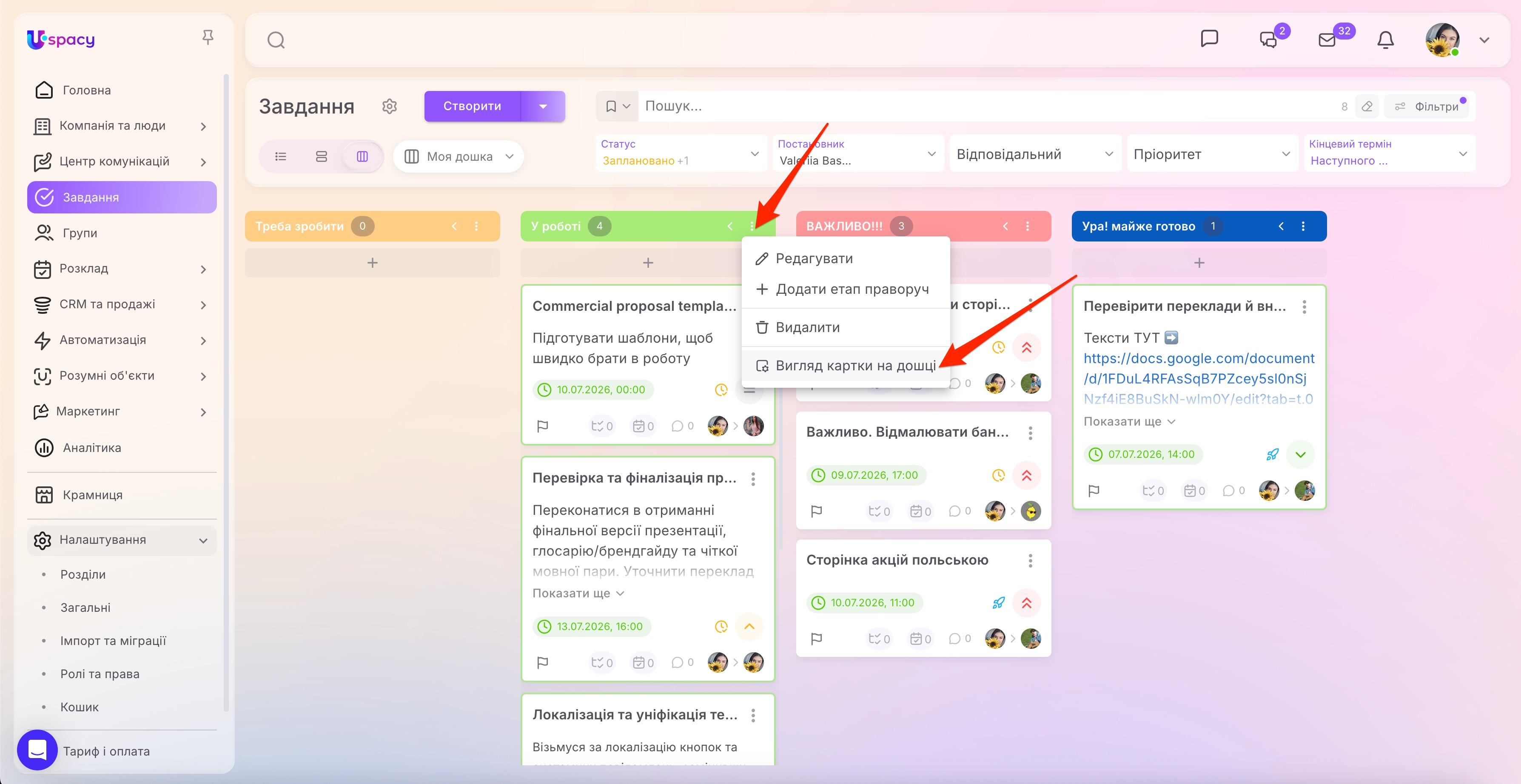Add a task in Ура! майже готово column

pyautogui.click(x=1199, y=263)
